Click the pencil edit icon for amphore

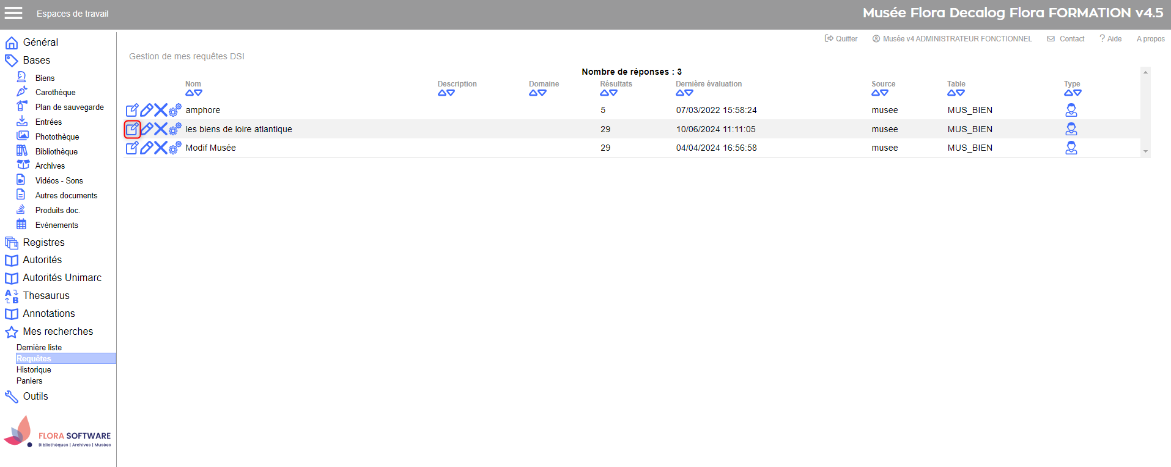pyautogui.click(x=146, y=110)
